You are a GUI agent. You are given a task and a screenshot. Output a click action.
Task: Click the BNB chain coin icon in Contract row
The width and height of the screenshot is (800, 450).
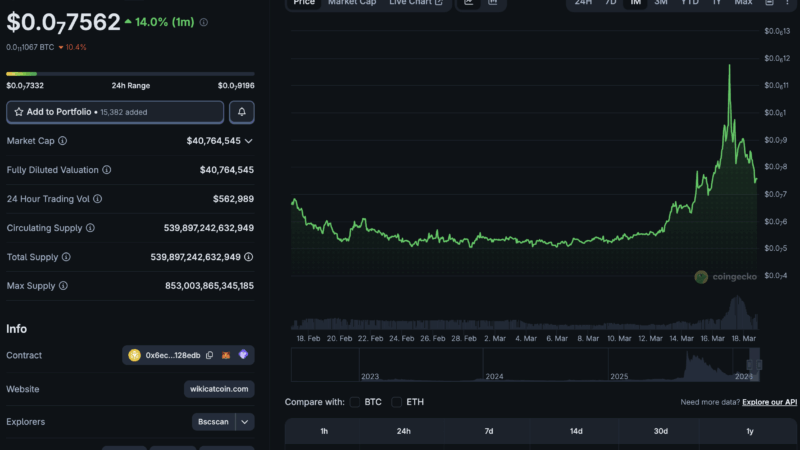(134, 355)
